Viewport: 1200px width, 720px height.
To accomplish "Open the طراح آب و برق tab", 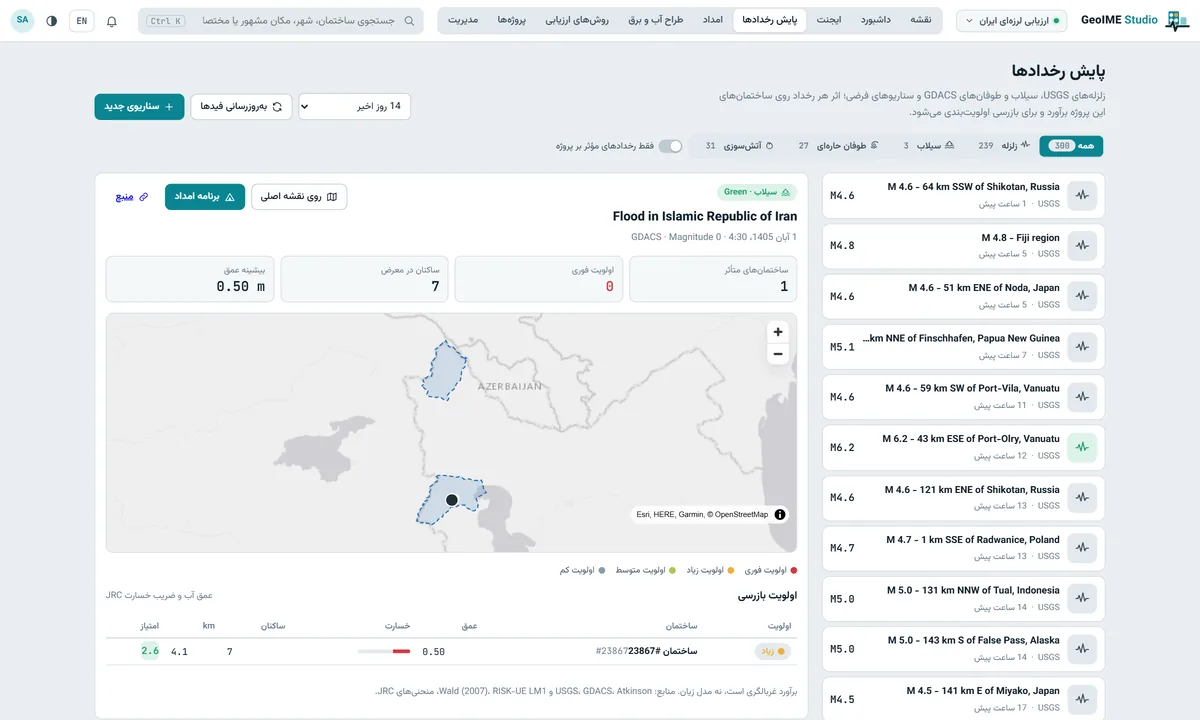I will [656, 20].
